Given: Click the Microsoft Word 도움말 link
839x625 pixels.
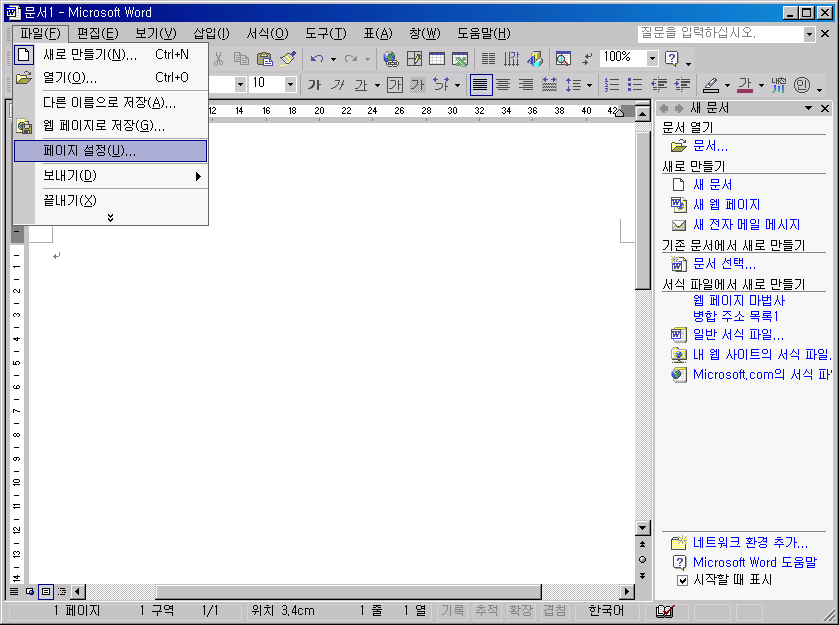Looking at the screenshot, I should 755,562.
